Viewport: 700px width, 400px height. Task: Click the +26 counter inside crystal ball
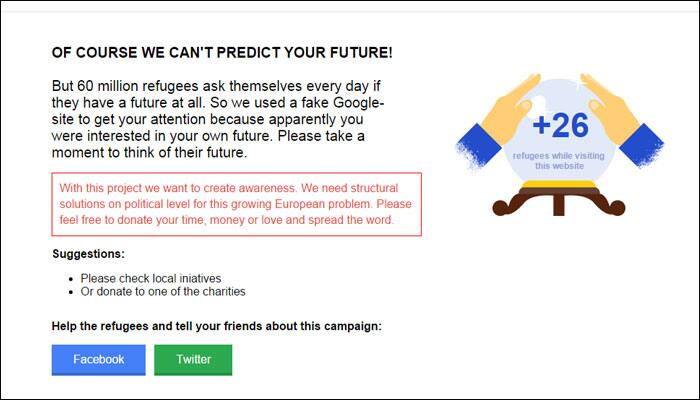point(560,125)
